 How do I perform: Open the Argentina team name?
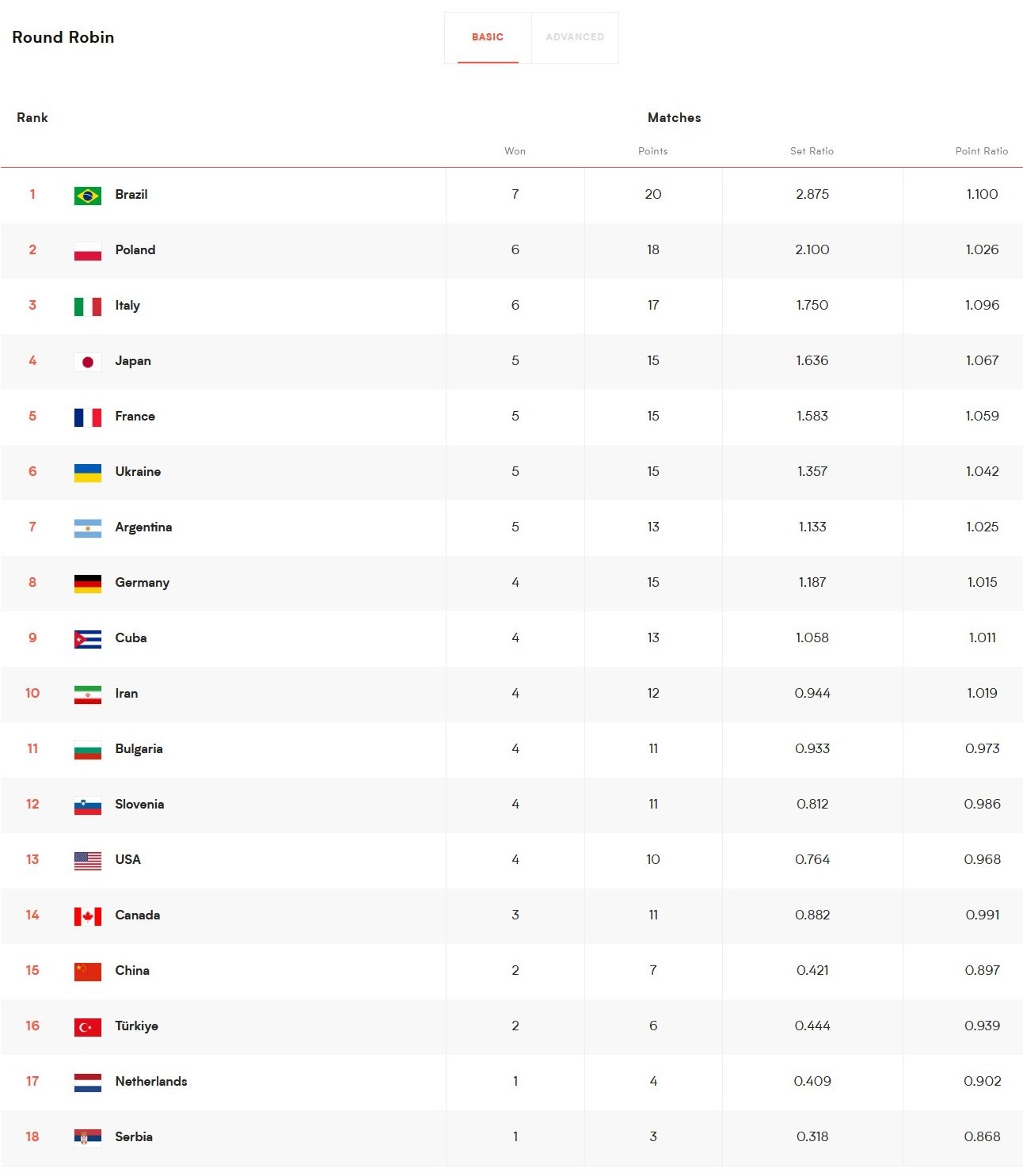(x=143, y=527)
